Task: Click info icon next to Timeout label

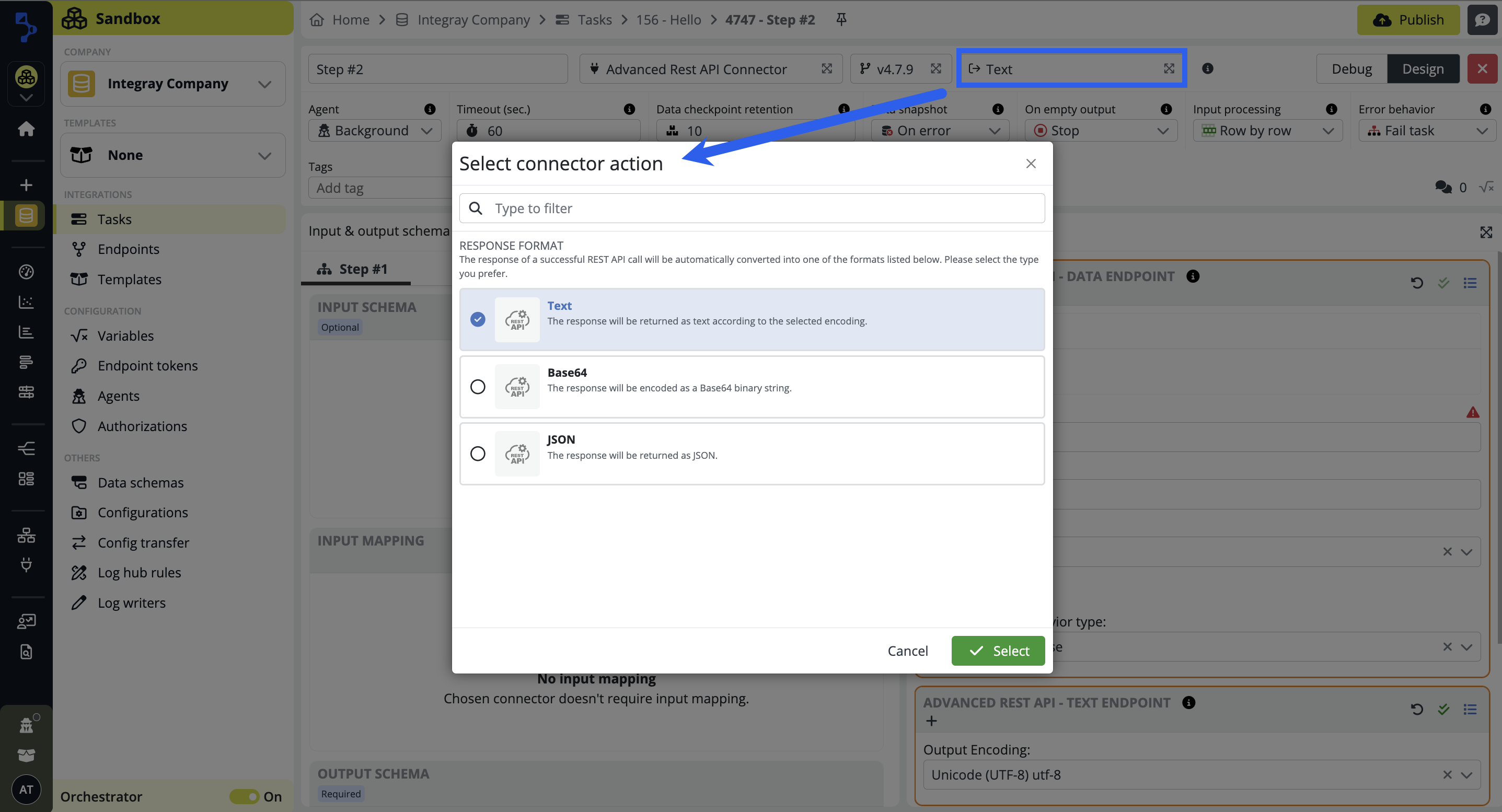Action: click(629, 109)
